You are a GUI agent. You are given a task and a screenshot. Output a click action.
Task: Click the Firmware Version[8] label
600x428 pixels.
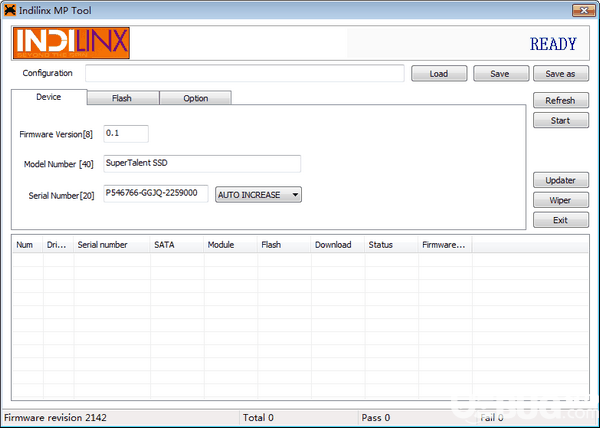tap(56, 134)
